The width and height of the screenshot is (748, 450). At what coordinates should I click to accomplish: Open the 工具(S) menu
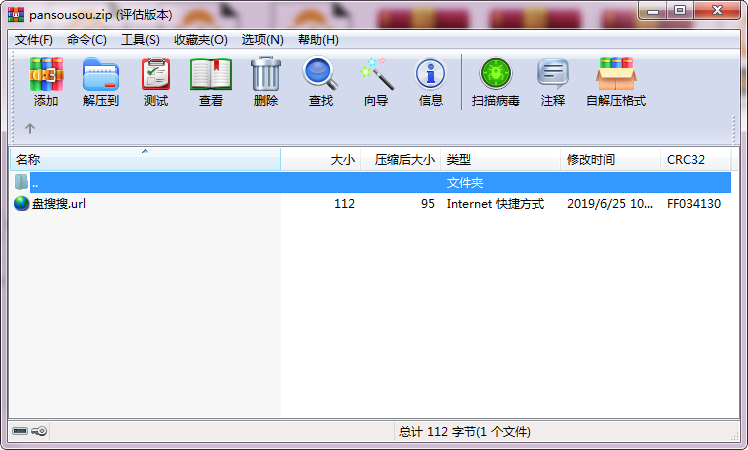click(x=140, y=40)
